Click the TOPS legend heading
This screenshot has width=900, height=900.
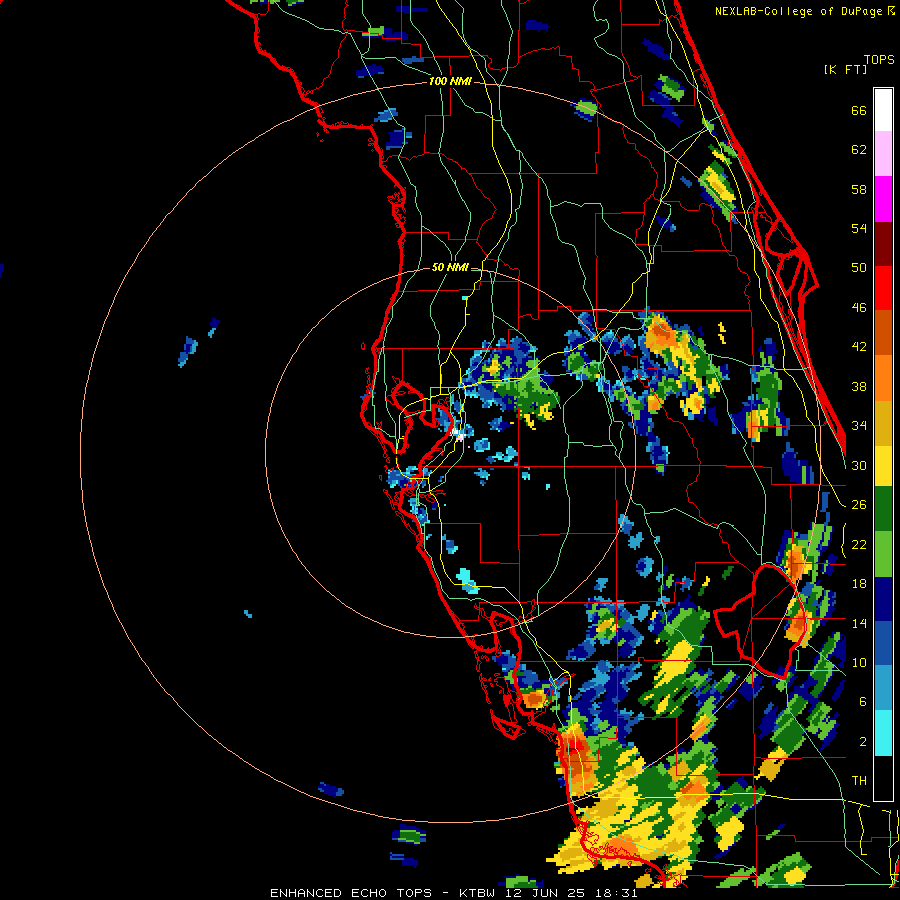(x=879, y=60)
